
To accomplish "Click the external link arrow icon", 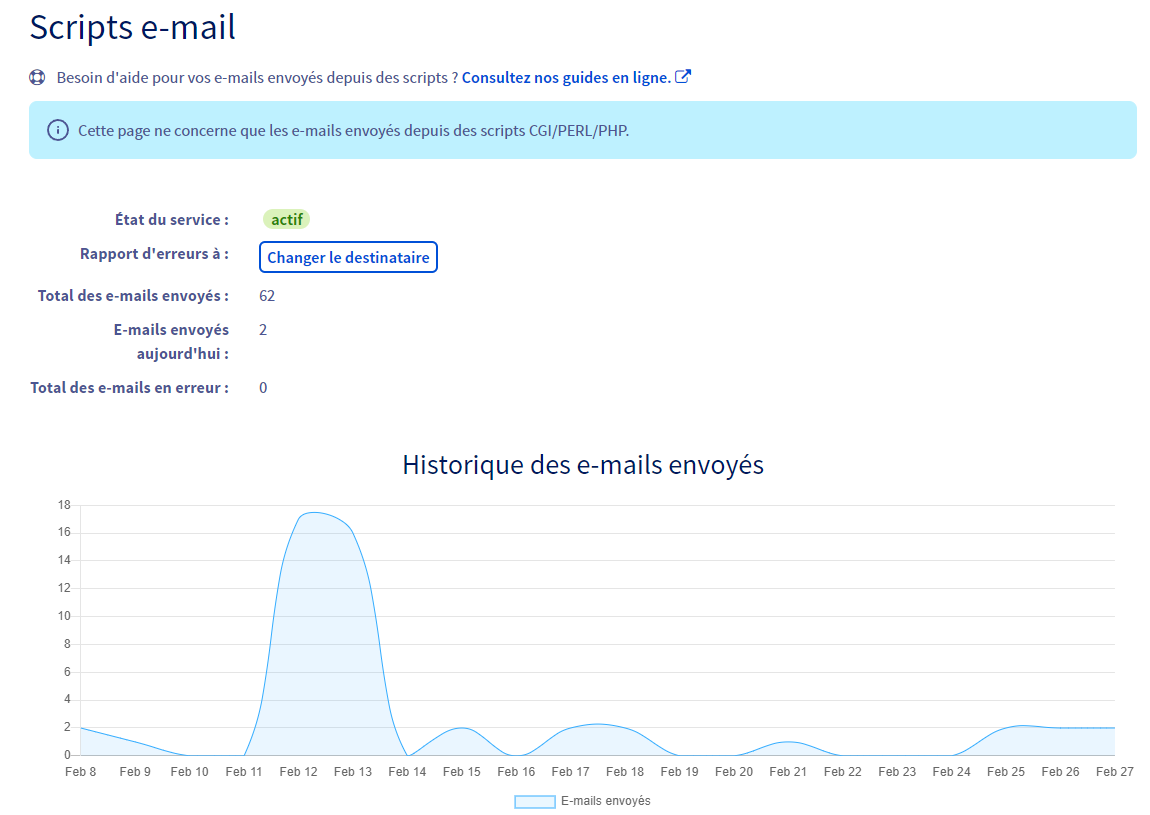I will pyautogui.click(x=683, y=77).
